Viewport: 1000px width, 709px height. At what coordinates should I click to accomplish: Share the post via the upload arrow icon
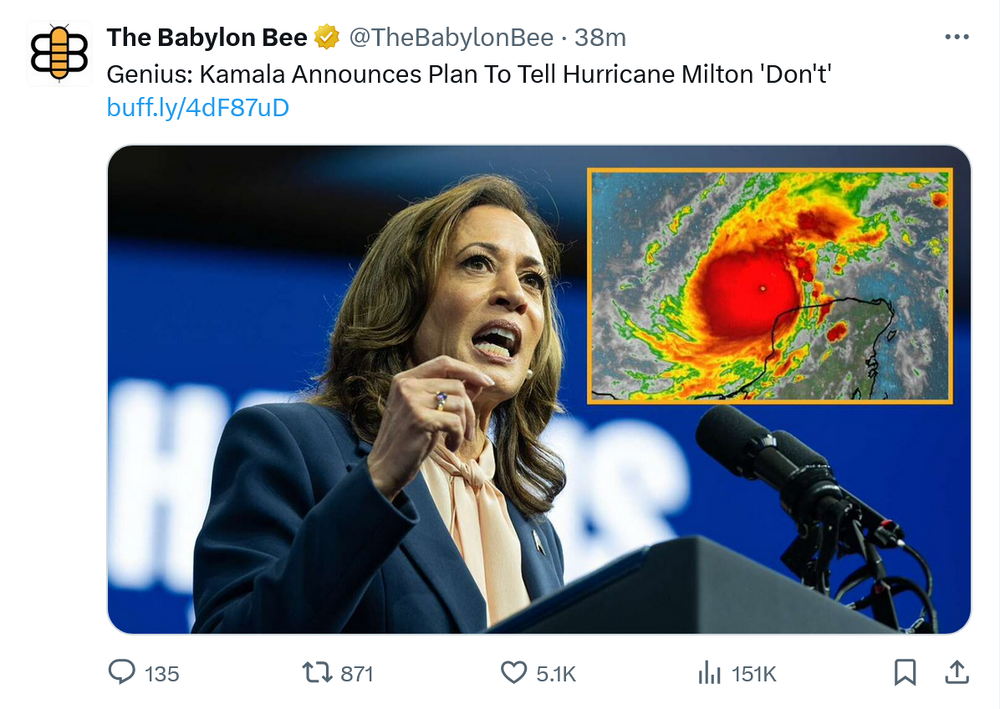click(956, 672)
